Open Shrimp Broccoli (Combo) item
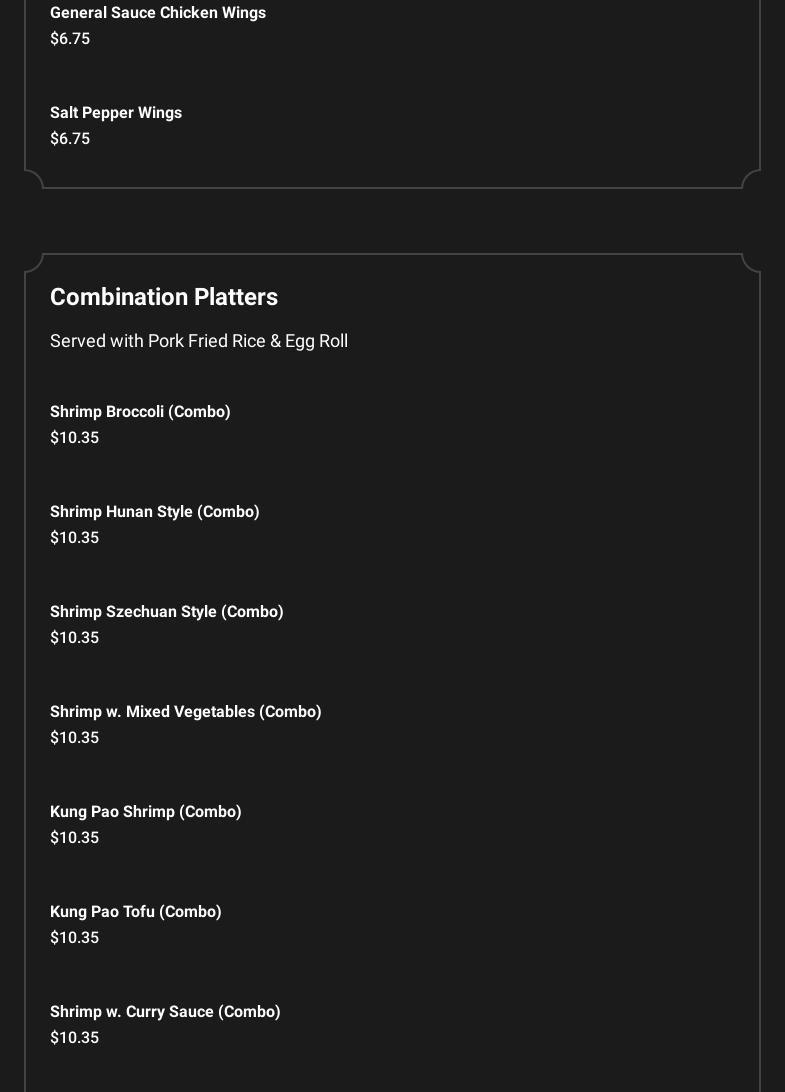 tap(140, 412)
